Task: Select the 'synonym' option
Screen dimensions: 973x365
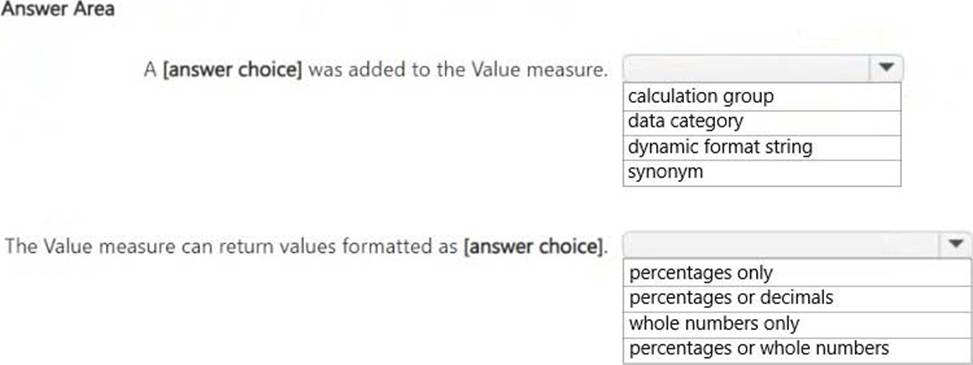Action: 761,173
